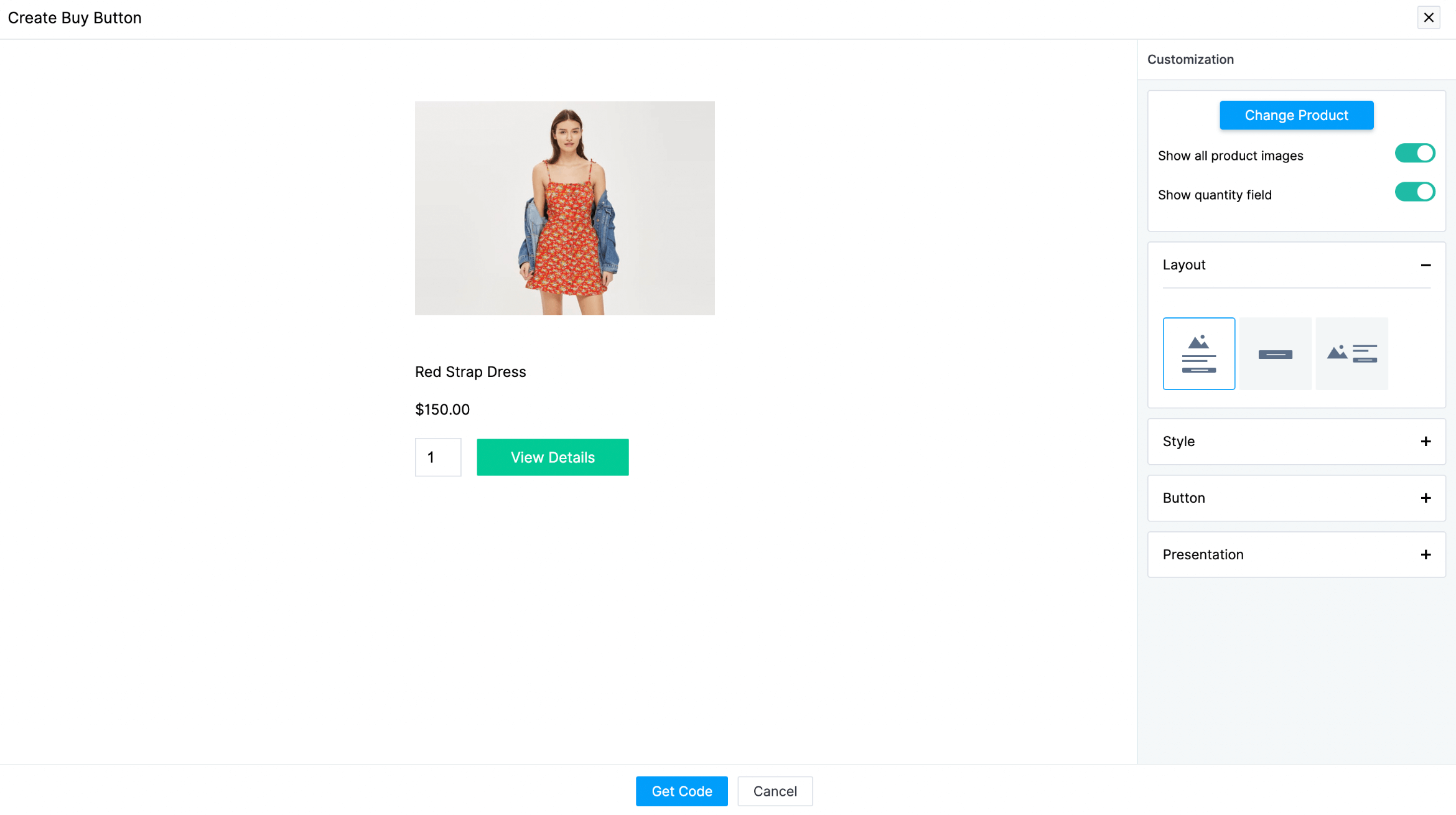Click the Layout collapse minus icon
Image resolution: width=1456 pixels, height=815 pixels.
click(x=1426, y=265)
